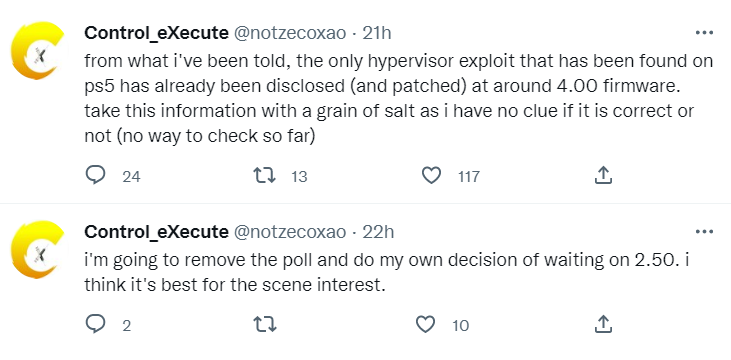Open Control_eXecute name on the second tweet

point(156,232)
